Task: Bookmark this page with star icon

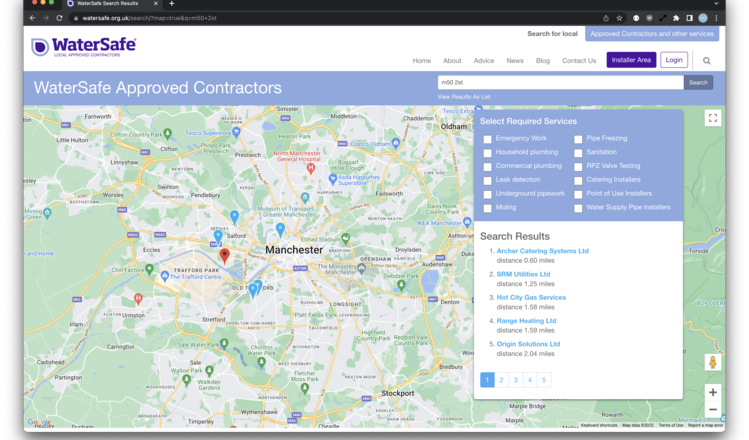Action: [619, 18]
